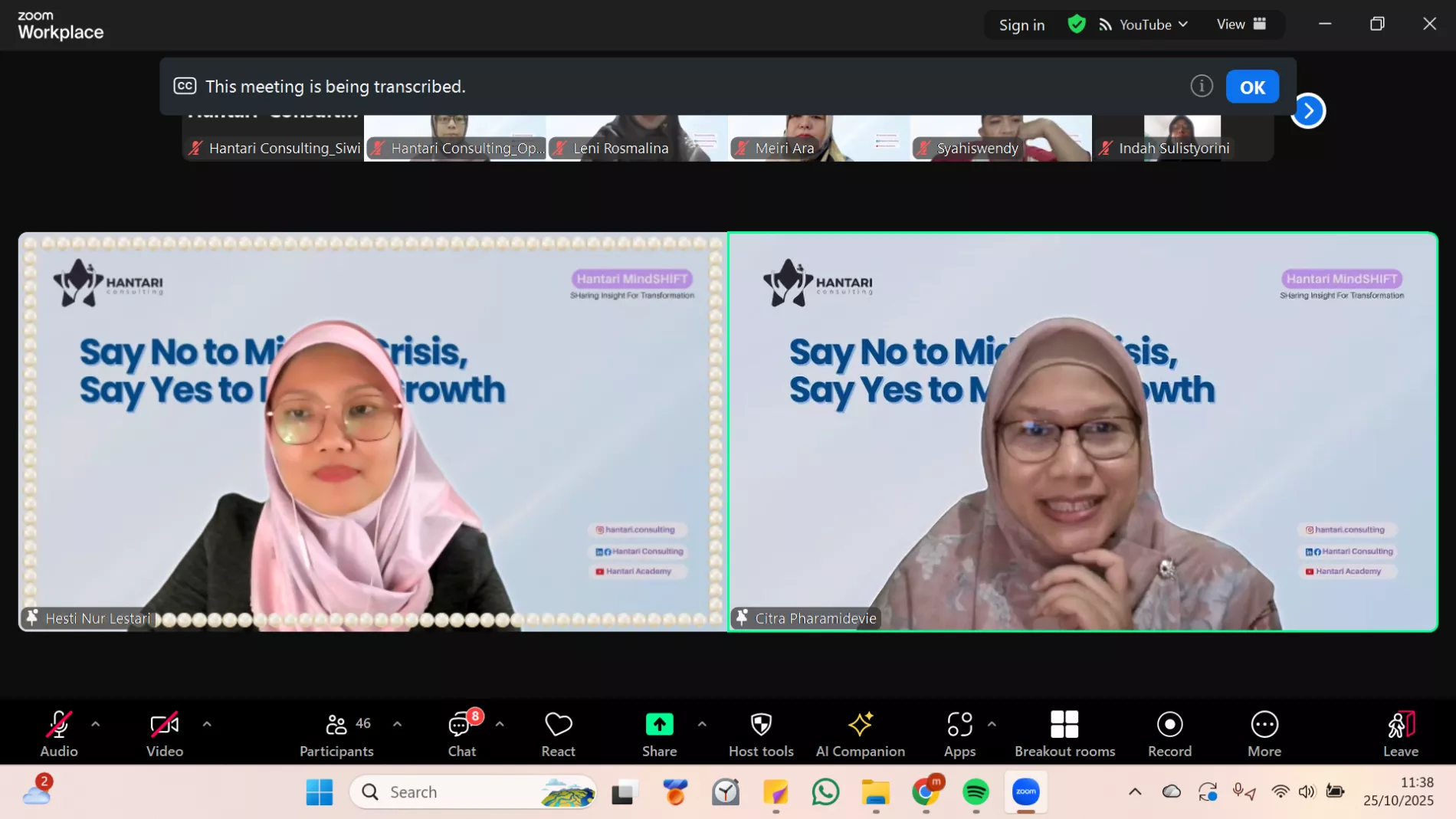Unmute microphone via Audio button
Viewport: 1456px width, 819px height.
pos(59,732)
